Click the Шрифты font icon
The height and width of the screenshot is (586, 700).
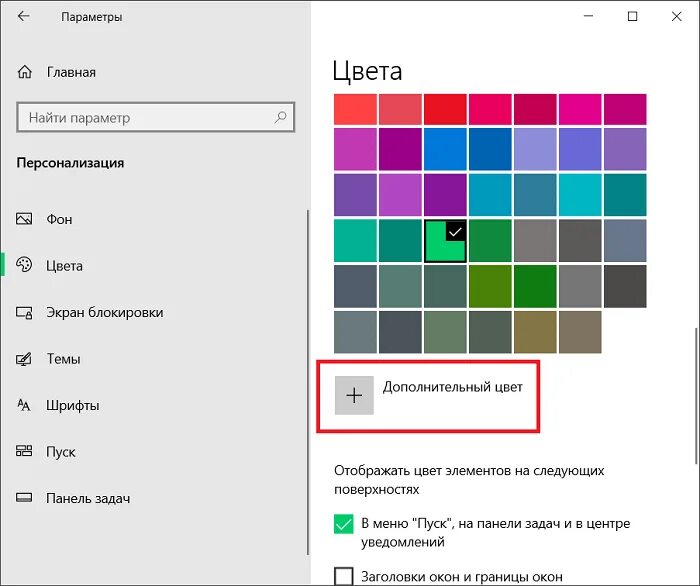tap(24, 405)
